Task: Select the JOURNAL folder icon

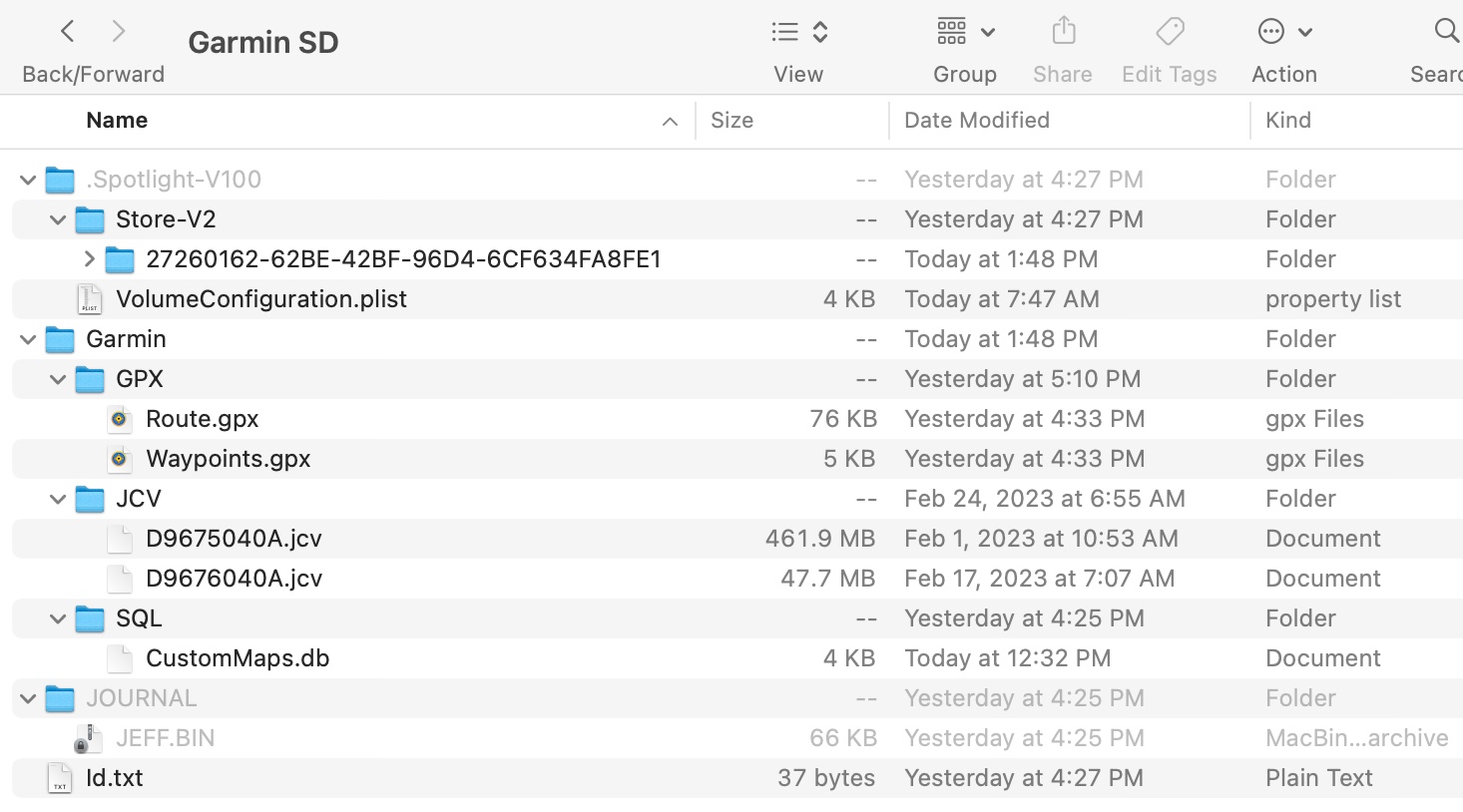Action: click(x=60, y=698)
